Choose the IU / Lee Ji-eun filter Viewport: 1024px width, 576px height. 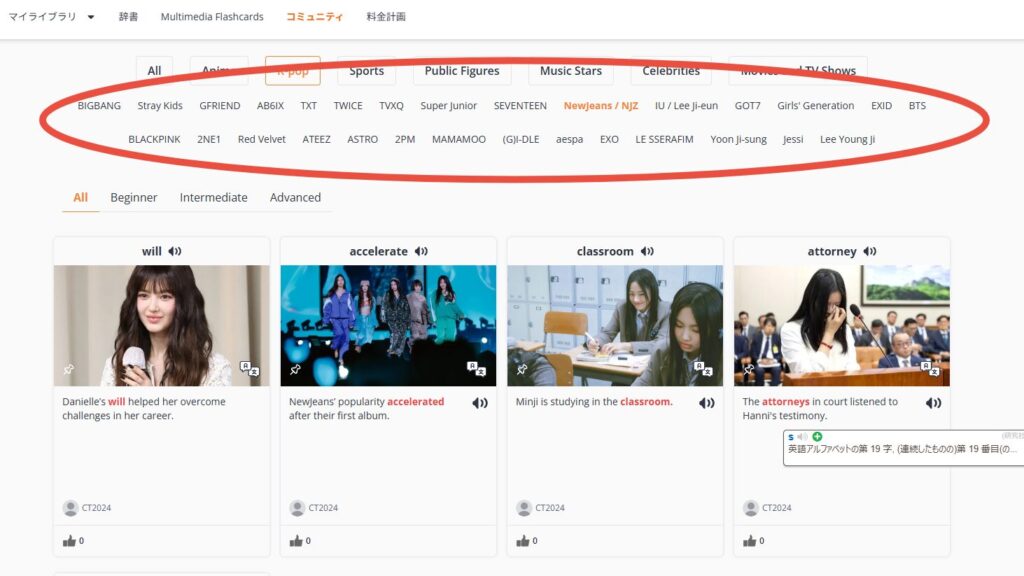pos(686,105)
